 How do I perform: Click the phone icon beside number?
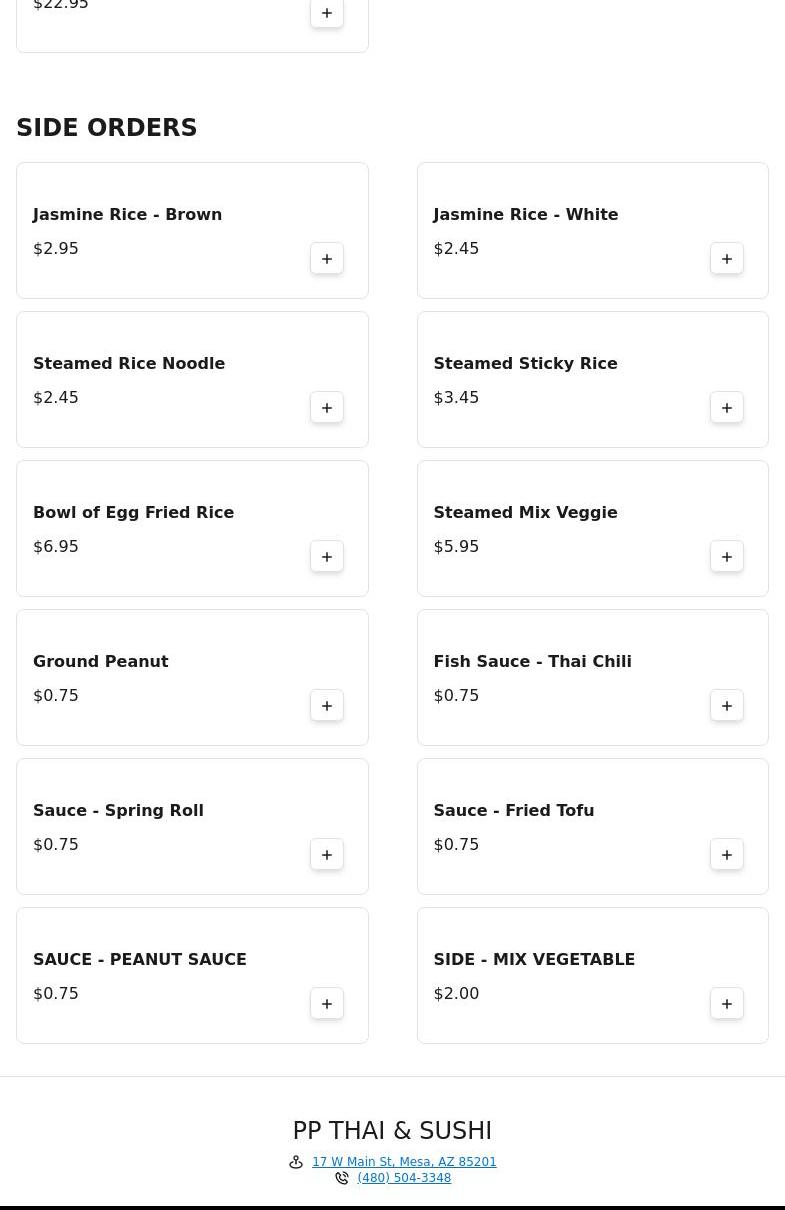pos(342,1178)
